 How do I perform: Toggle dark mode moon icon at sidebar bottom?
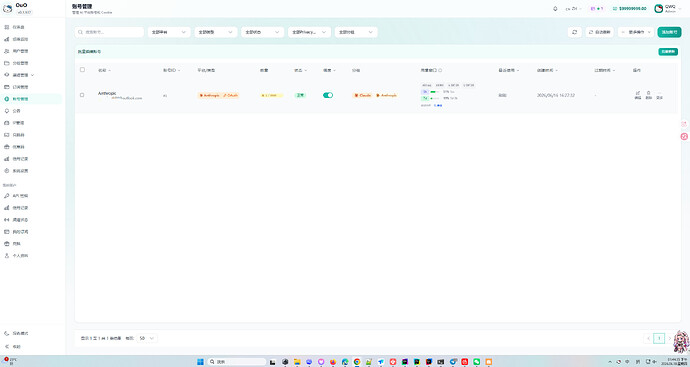click(x=7, y=334)
